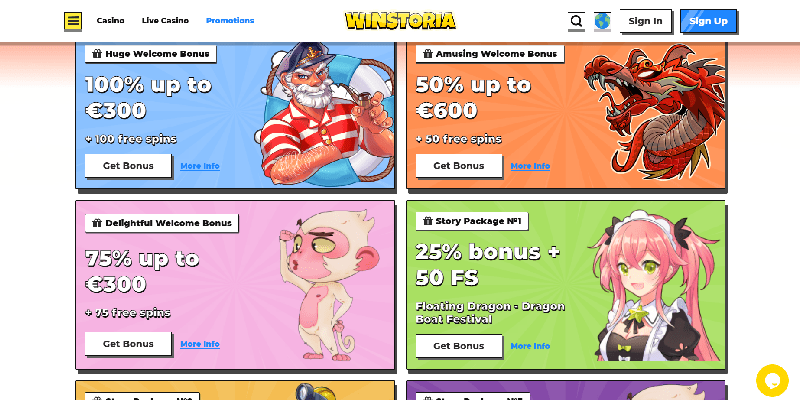Screen dimensions: 800x400
Task: Open the Live Casino menu item
Action: tap(165, 21)
